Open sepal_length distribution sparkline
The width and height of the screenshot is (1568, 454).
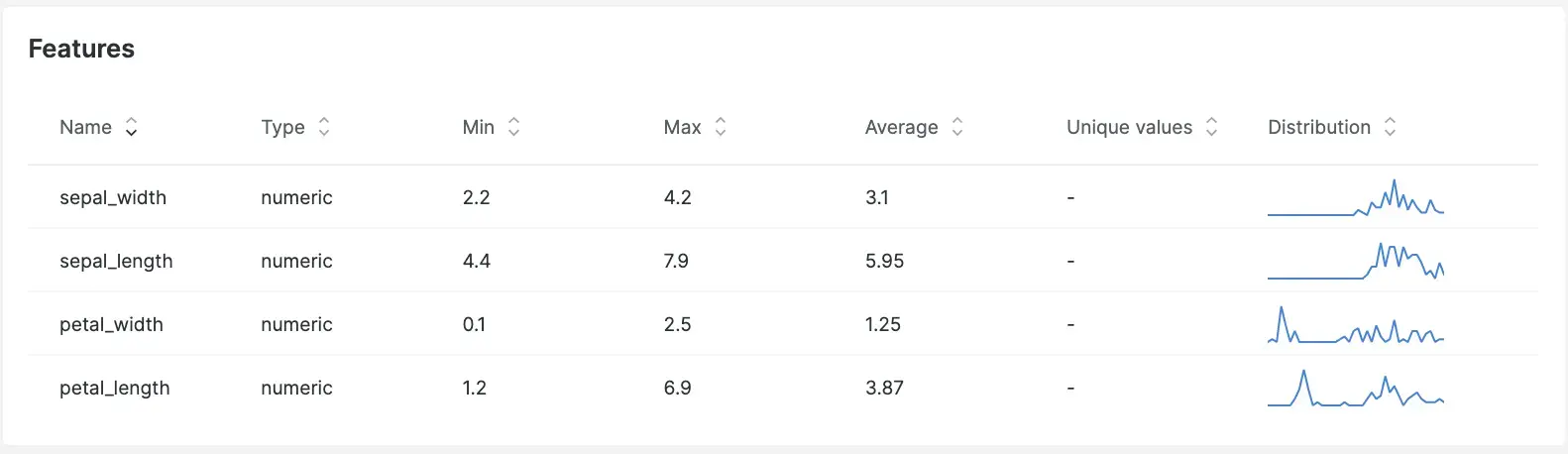click(1356, 261)
